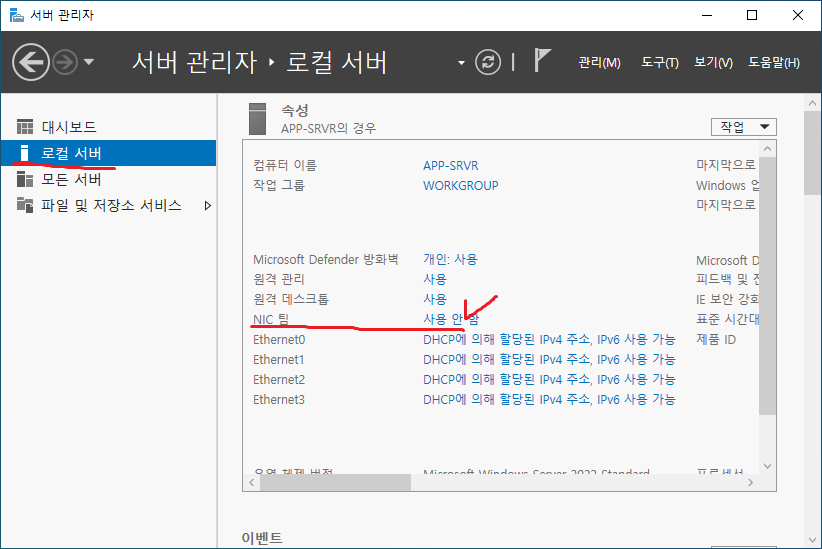Open the Ethernet2 DHCP address link

(549, 379)
